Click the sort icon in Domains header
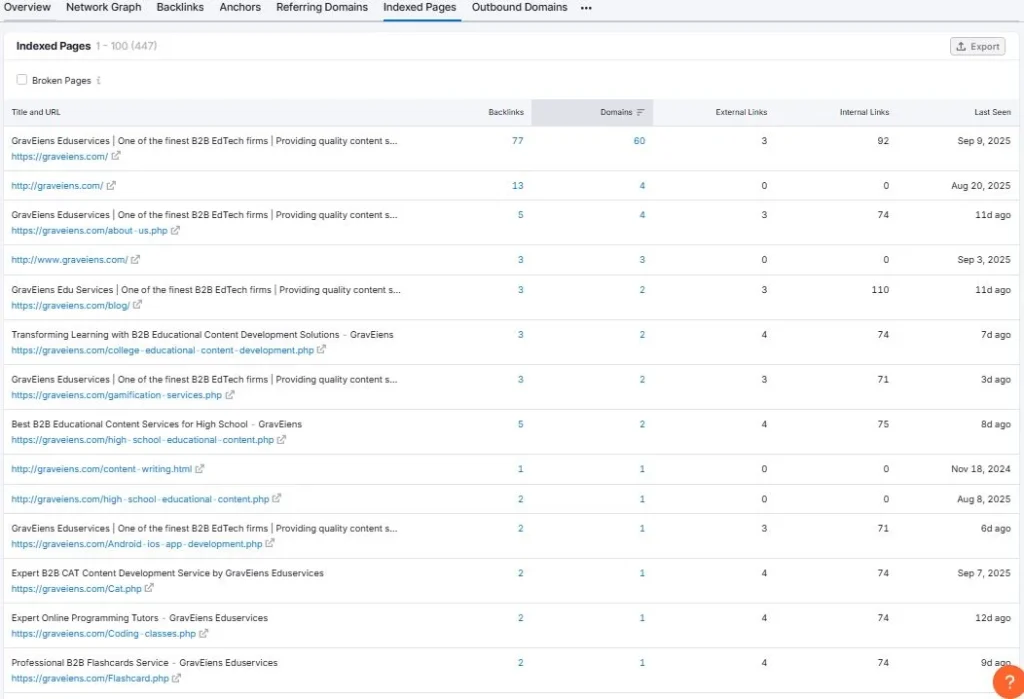The image size is (1024, 699). coord(640,112)
